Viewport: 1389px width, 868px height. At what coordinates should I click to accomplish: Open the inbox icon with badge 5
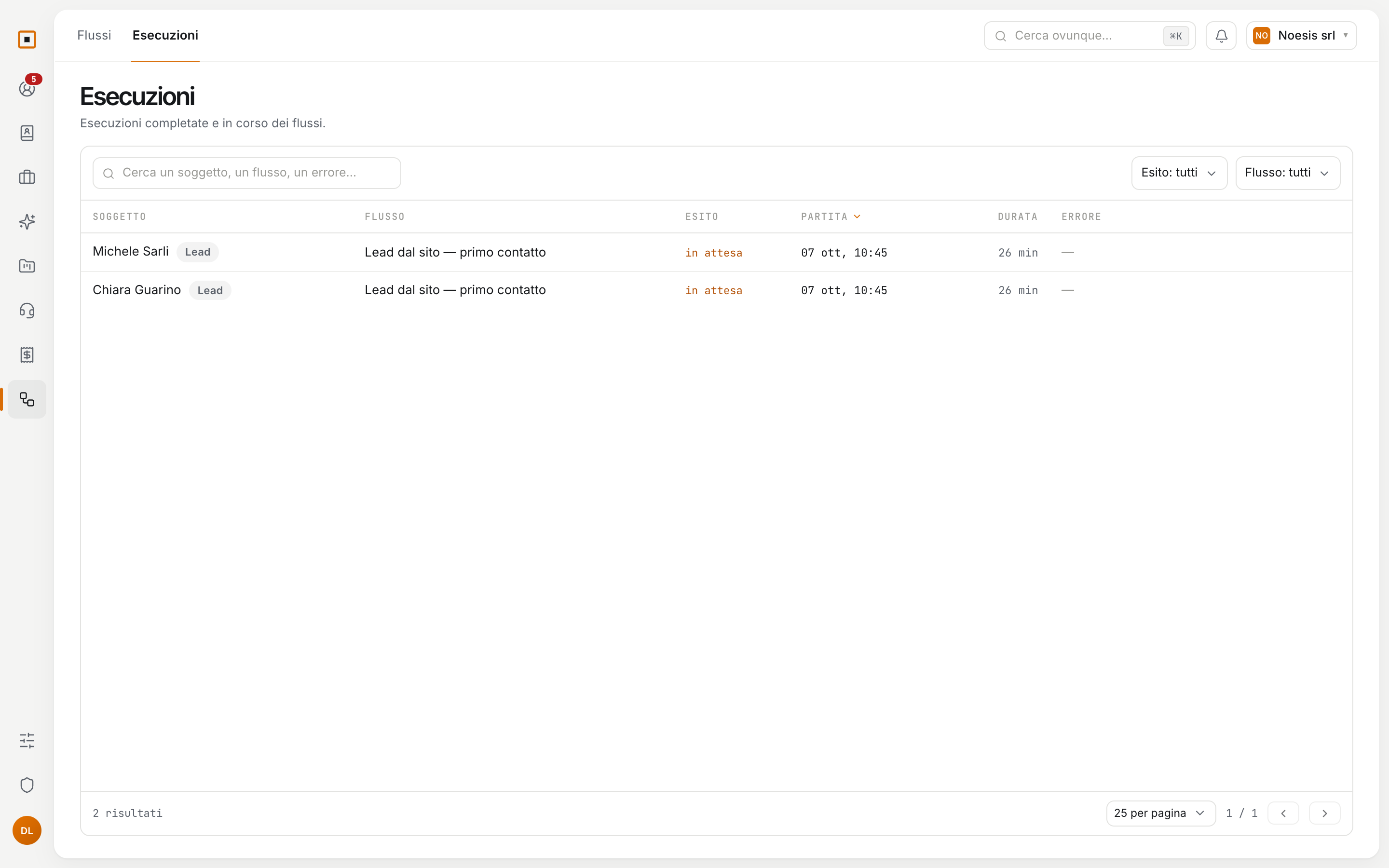click(27, 88)
